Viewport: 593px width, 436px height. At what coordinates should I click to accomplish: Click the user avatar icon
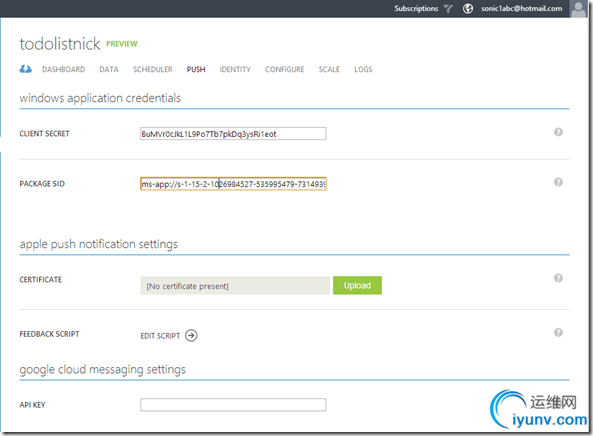click(578, 9)
